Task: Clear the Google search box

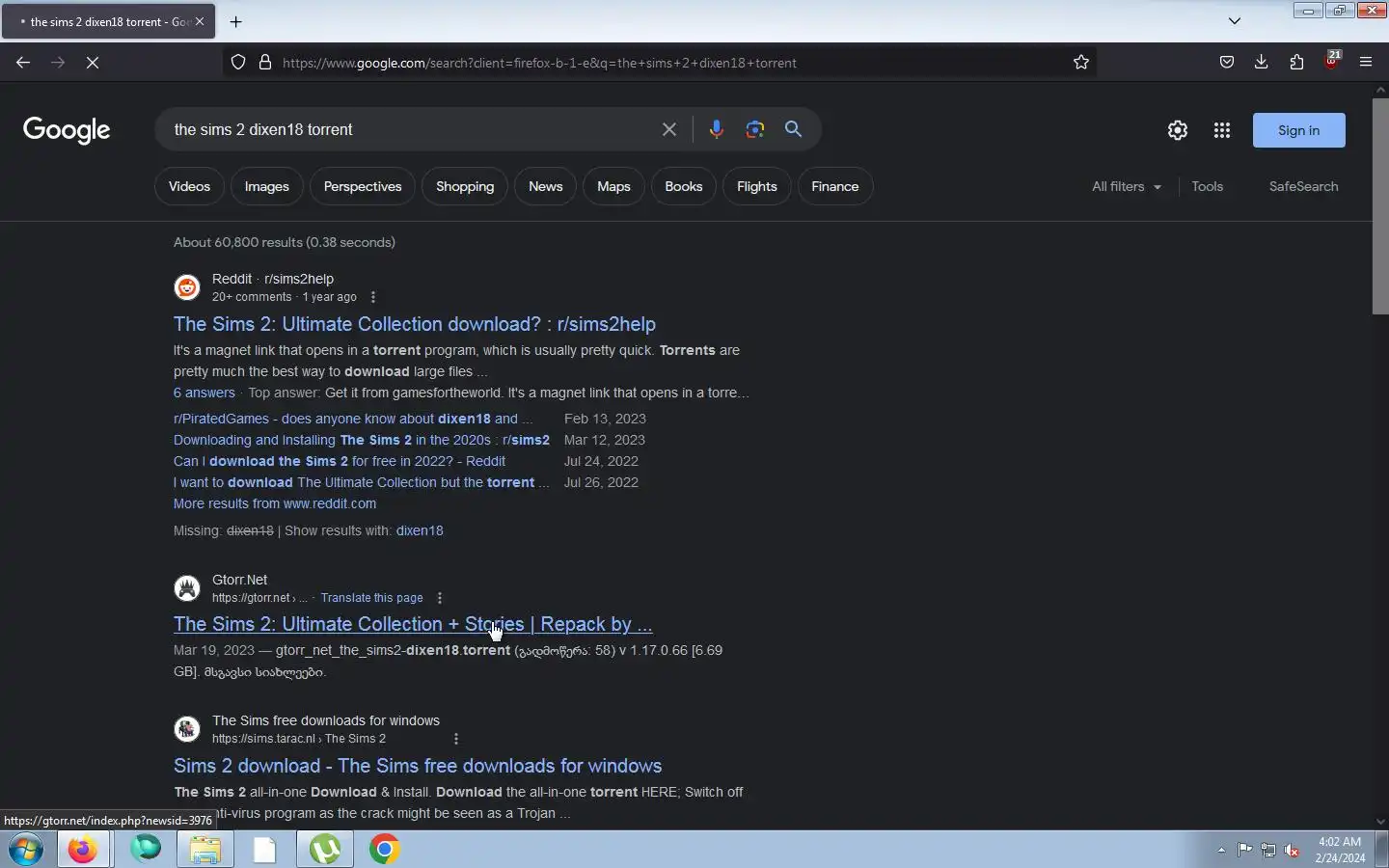Action: click(x=669, y=129)
